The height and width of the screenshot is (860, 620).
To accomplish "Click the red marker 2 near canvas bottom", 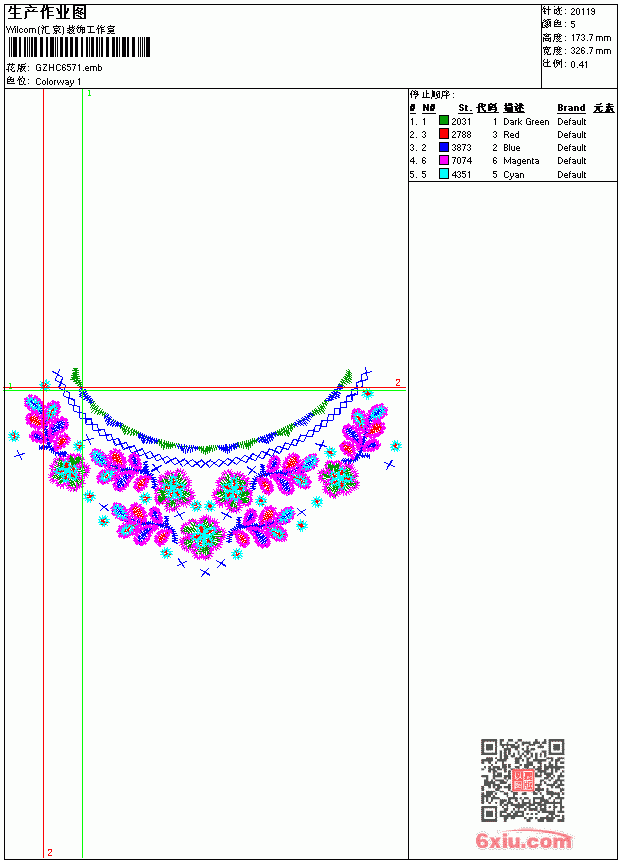I will click(50, 852).
